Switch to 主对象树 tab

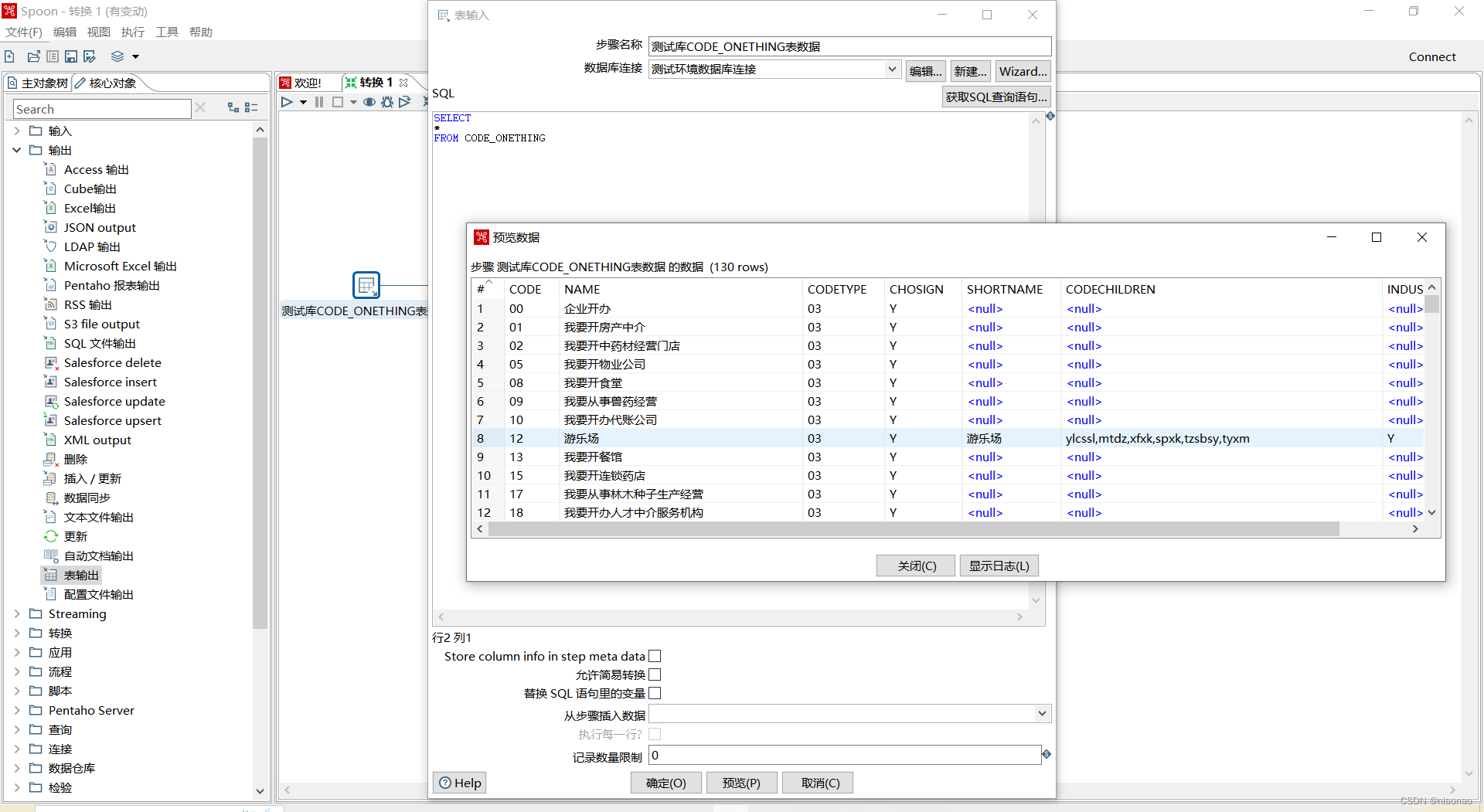[x=37, y=83]
